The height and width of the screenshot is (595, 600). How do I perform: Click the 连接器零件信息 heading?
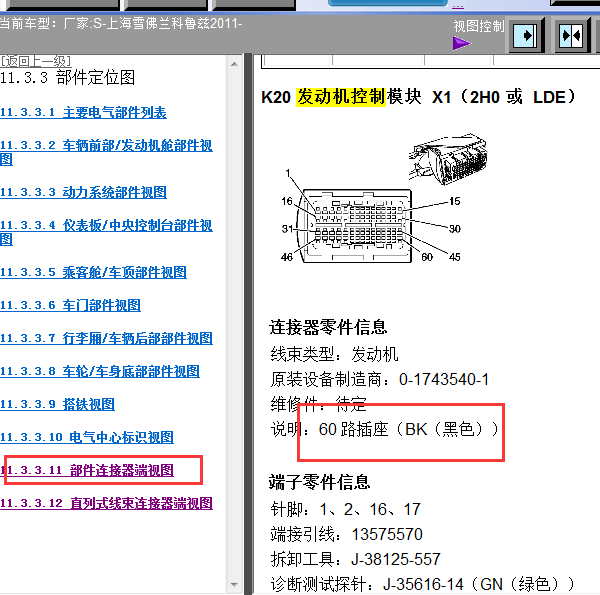(x=328, y=327)
